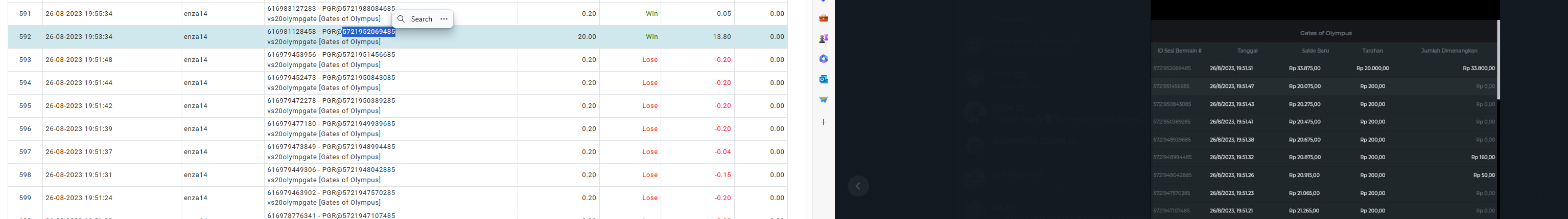Open Outlook from the browser sidebar
Viewport: 1568px width, 219px height.
click(823, 79)
